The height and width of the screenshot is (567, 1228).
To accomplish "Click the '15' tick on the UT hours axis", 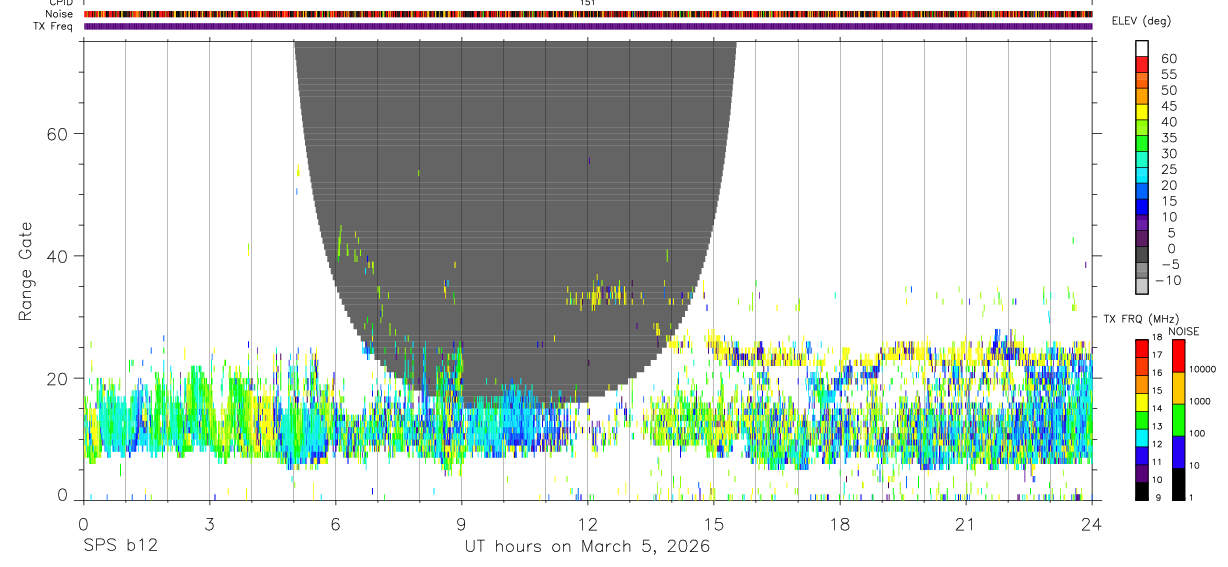I will (713, 524).
